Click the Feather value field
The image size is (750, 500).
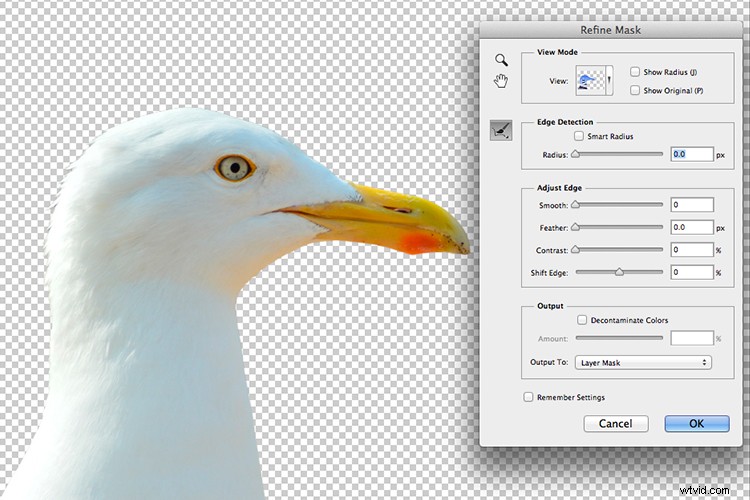click(692, 227)
